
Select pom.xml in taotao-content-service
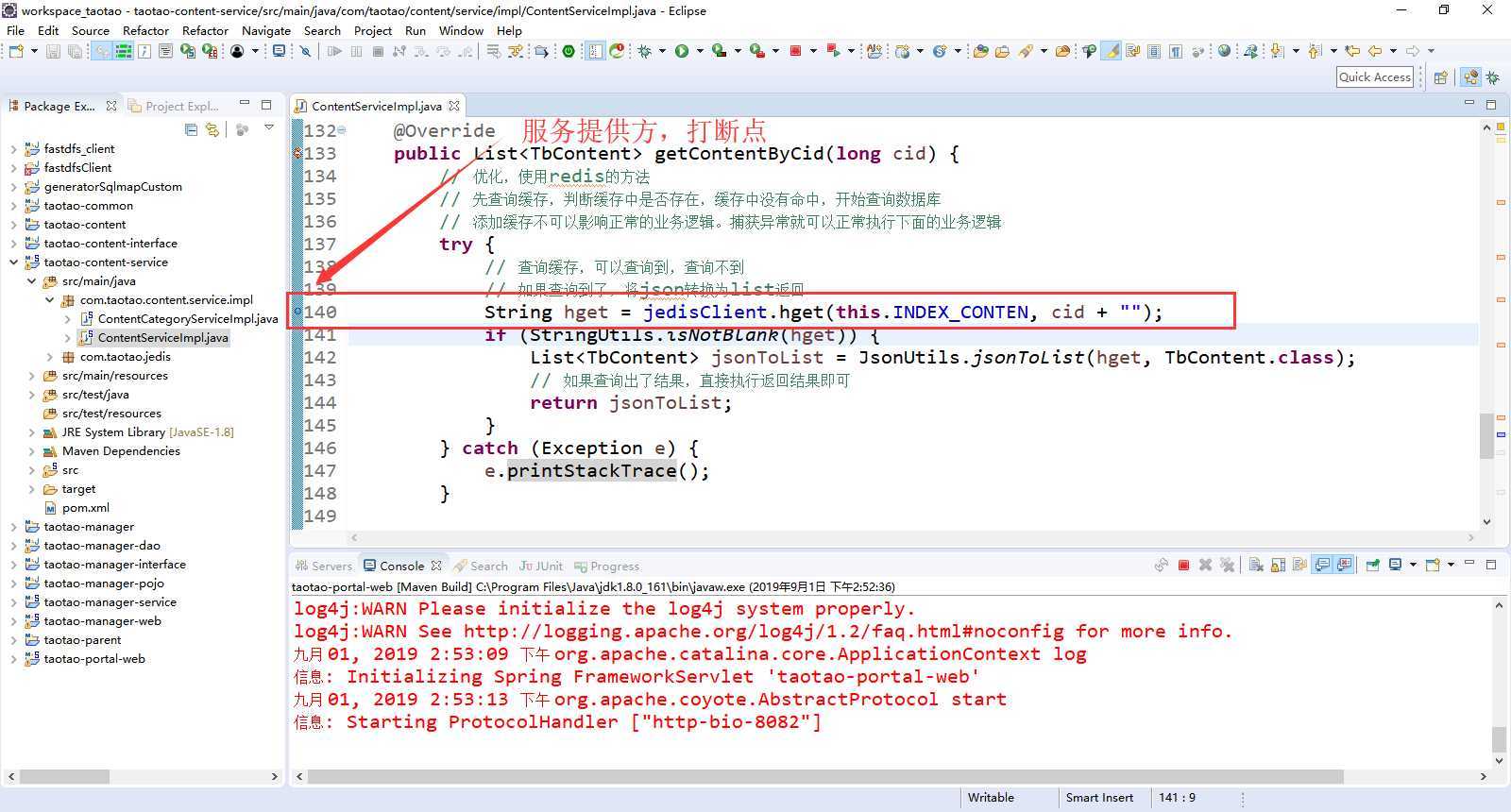[86, 507]
